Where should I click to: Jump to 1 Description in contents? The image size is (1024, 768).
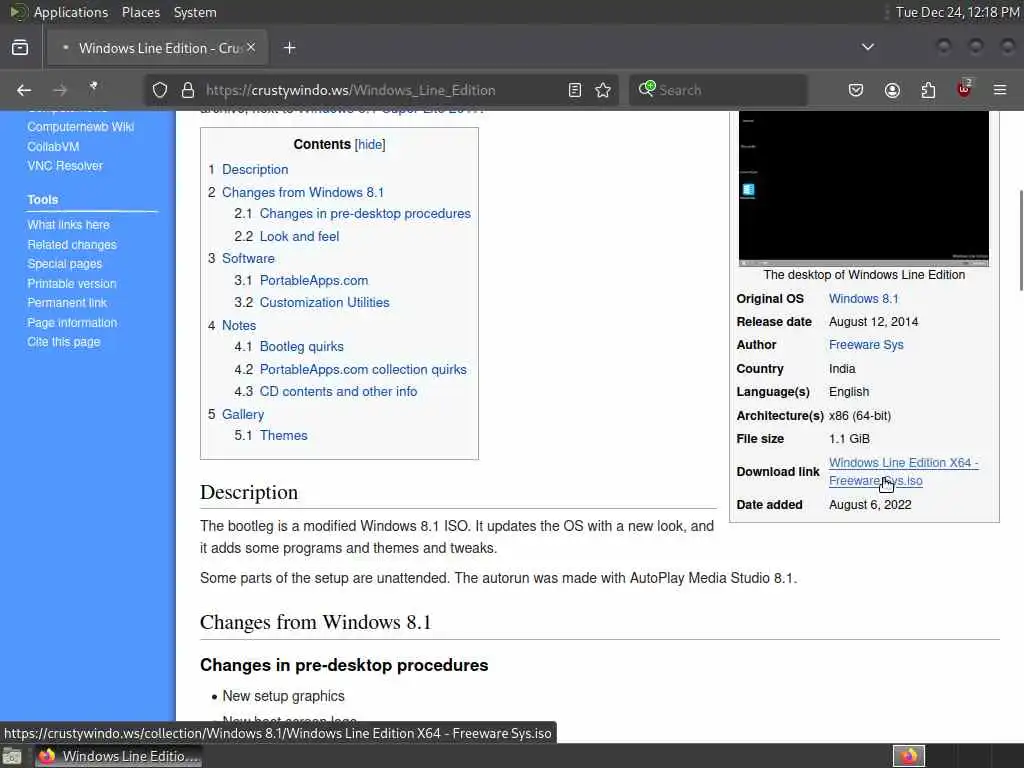coord(255,170)
